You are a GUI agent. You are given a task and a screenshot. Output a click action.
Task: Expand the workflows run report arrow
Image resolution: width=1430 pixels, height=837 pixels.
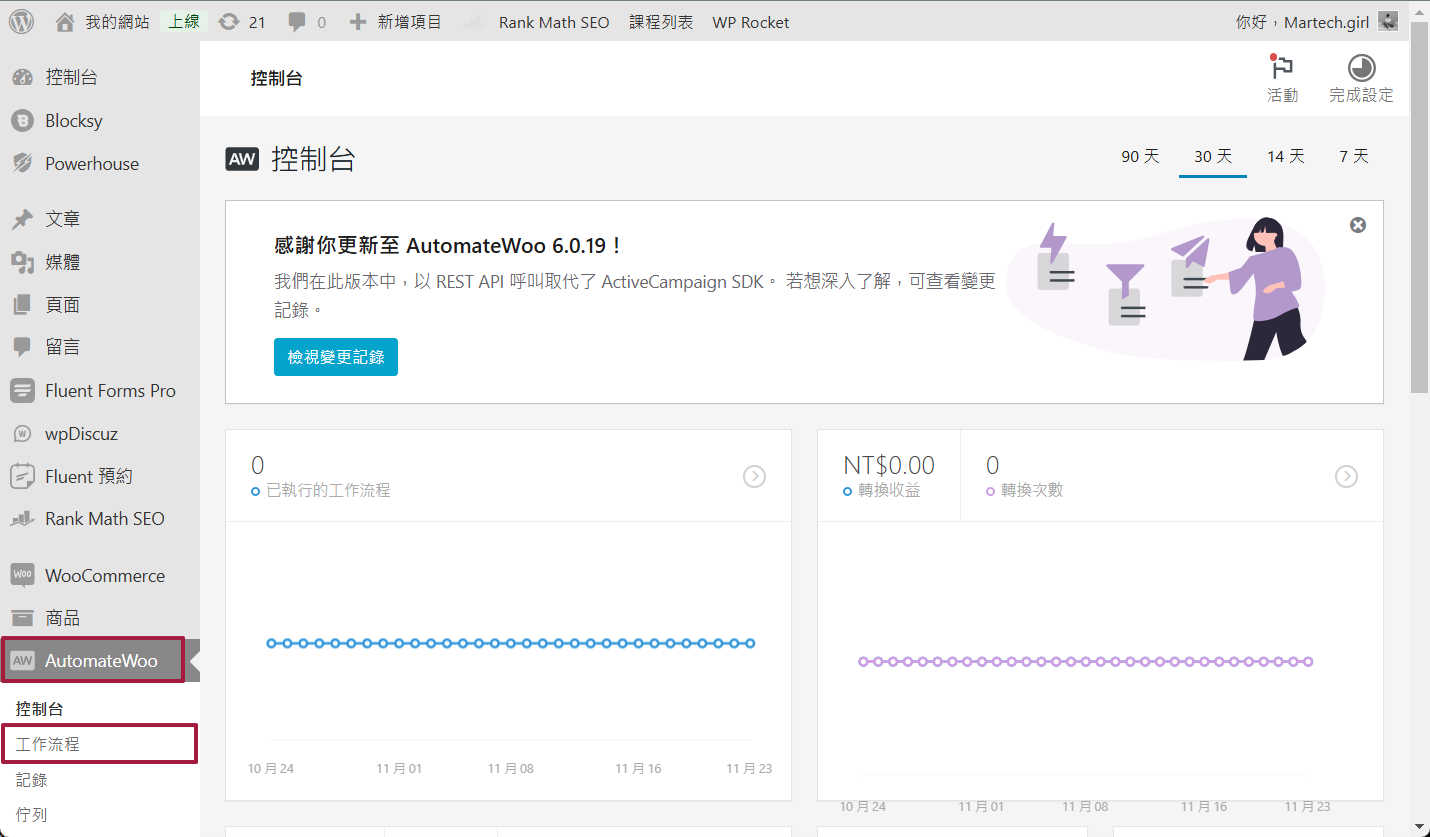point(754,477)
